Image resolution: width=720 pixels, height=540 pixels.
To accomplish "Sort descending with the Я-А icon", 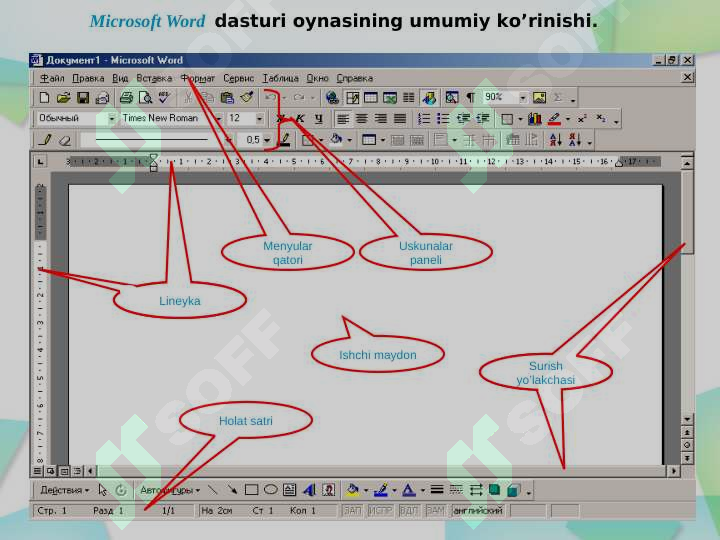I will click(x=574, y=140).
